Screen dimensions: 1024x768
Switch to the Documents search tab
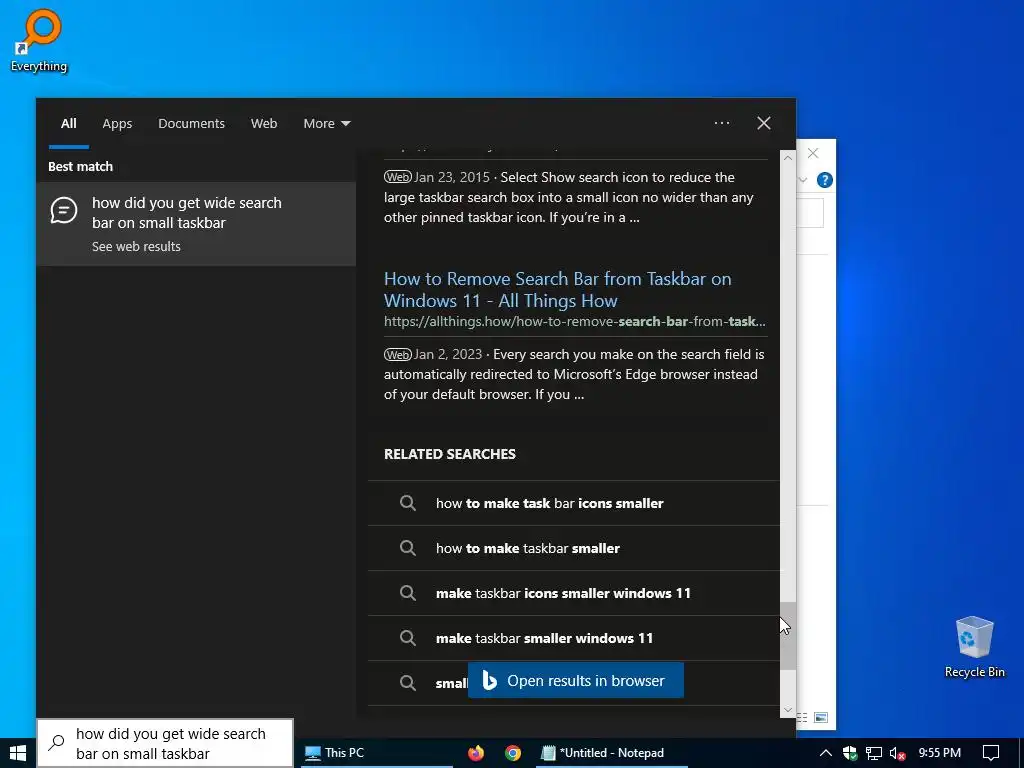[191, 123]
